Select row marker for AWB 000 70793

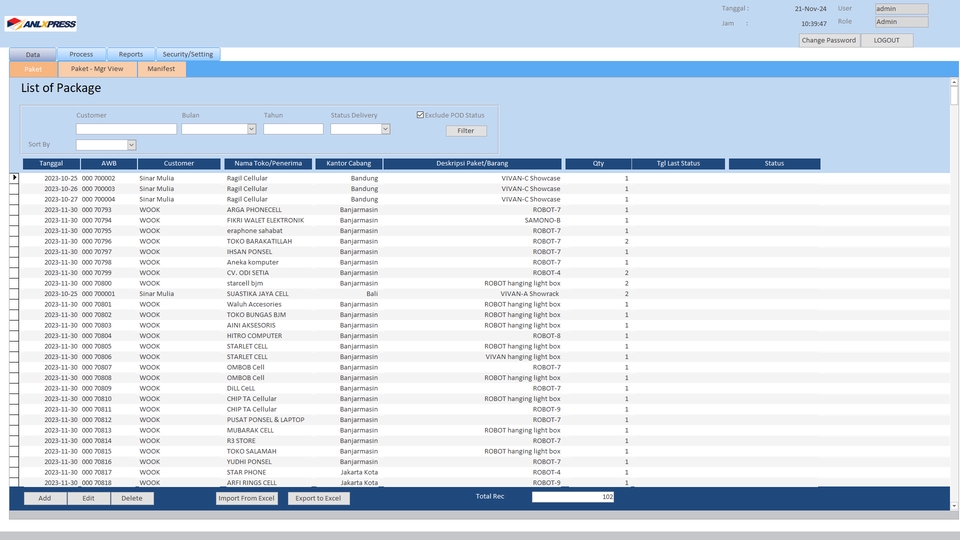click(14, 209)
